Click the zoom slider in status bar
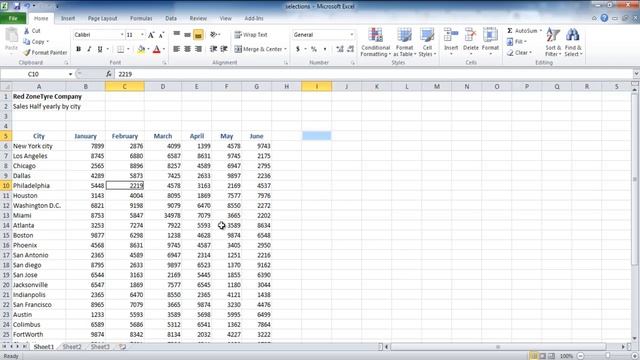 [607, 356]
